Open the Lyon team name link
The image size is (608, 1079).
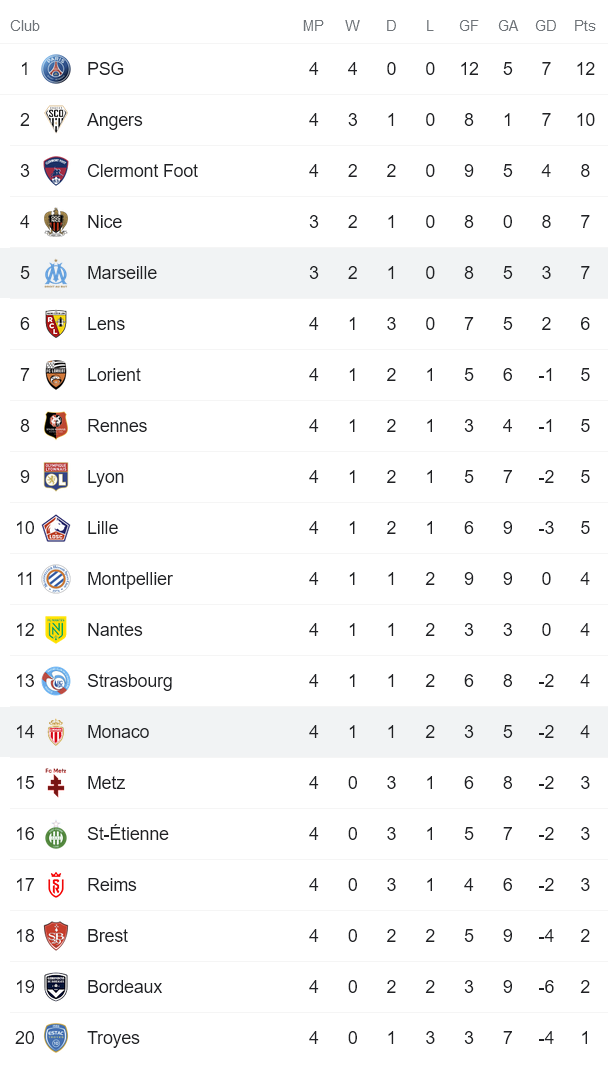[x=105, y=477]
